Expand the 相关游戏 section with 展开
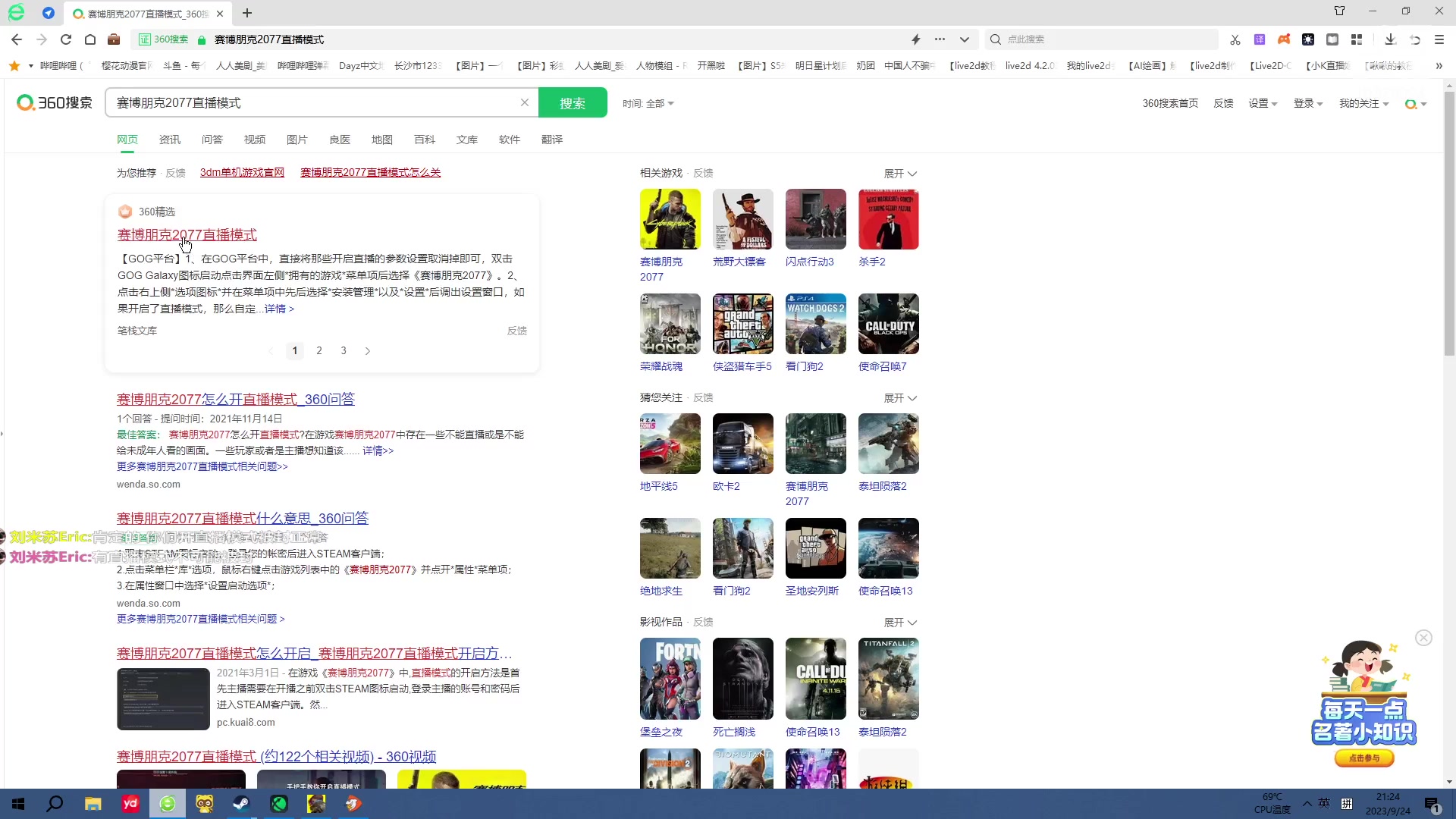Viewport: 1456px width, 819px height. [900, 174]
